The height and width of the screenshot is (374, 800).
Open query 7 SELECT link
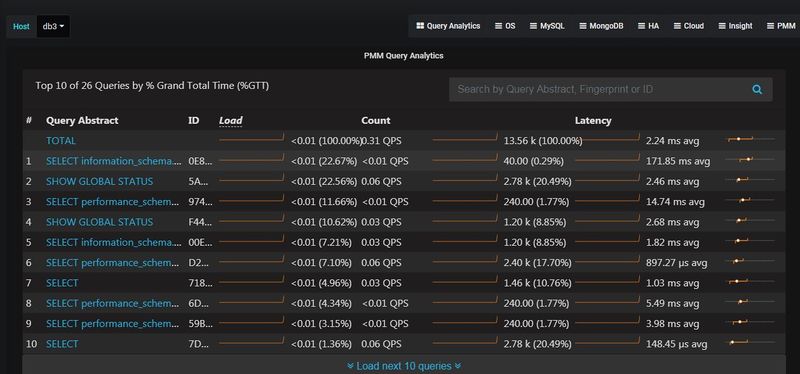pos(62,283)
